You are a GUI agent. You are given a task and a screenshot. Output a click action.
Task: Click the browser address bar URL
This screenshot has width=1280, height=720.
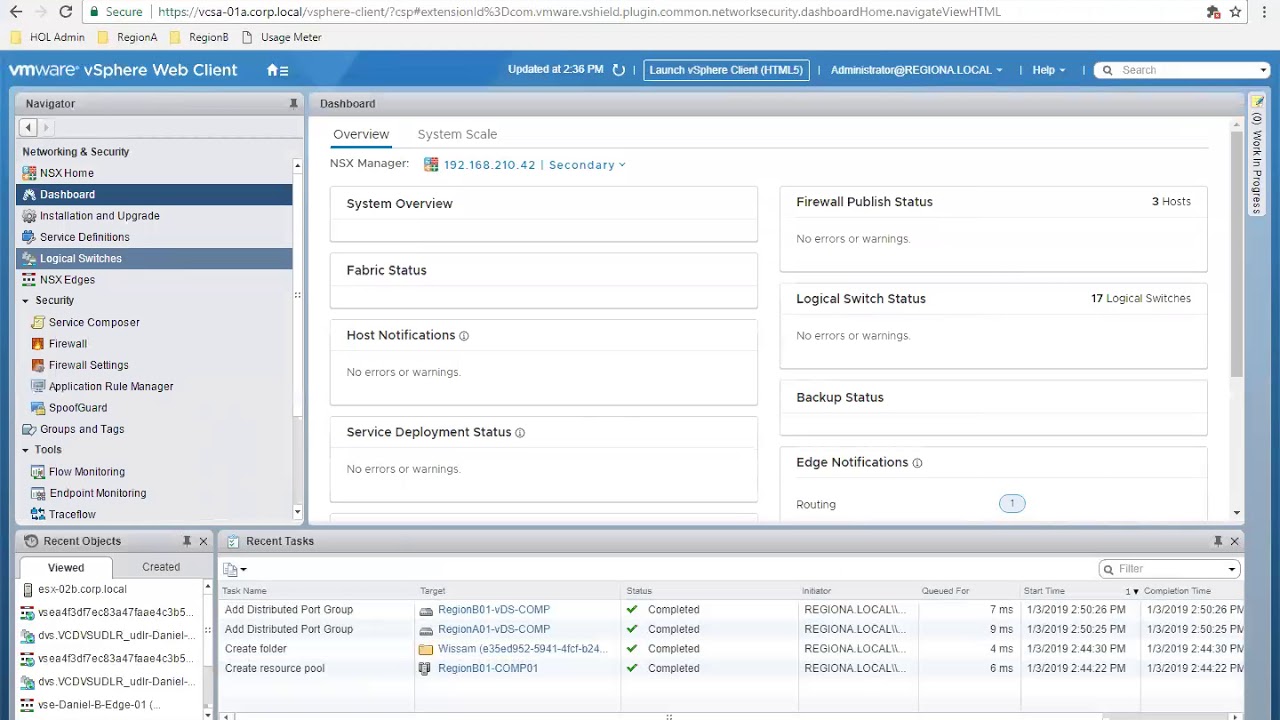click(x=579, y=12)
